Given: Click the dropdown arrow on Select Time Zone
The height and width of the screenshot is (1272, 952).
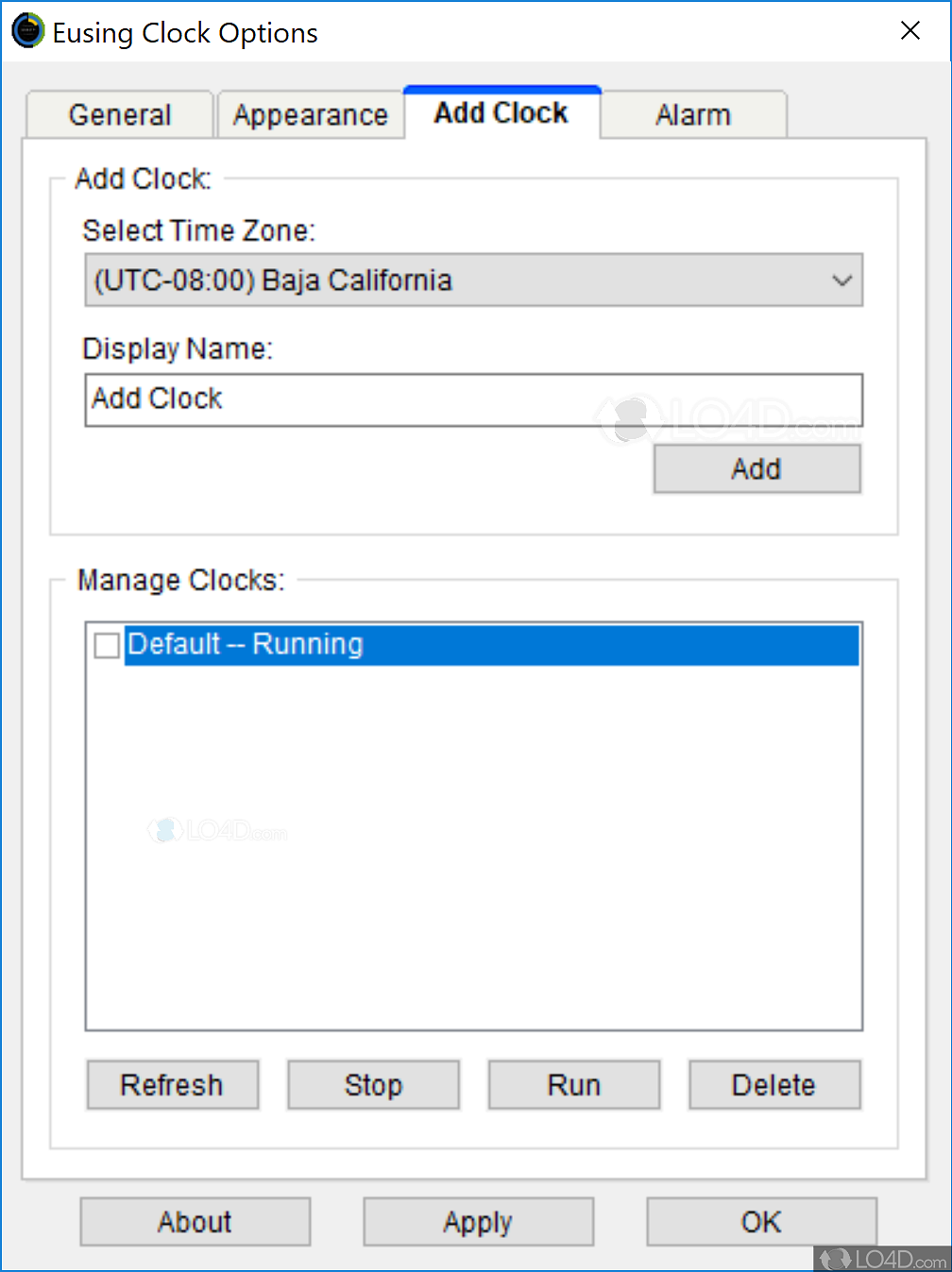Looking at the screenshot, I should (x=840, y=280).
